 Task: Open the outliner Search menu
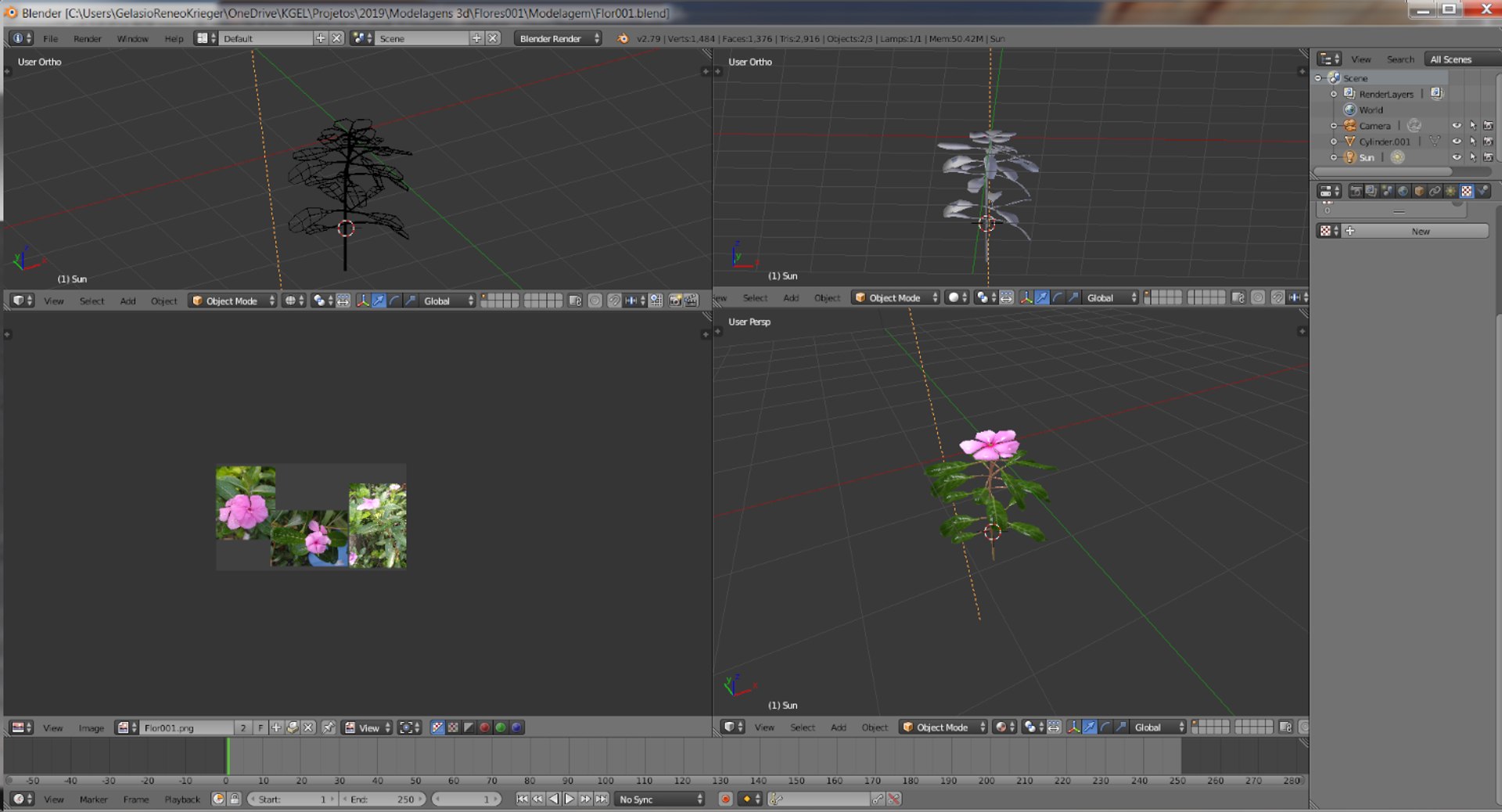(x=1400, y=59)
